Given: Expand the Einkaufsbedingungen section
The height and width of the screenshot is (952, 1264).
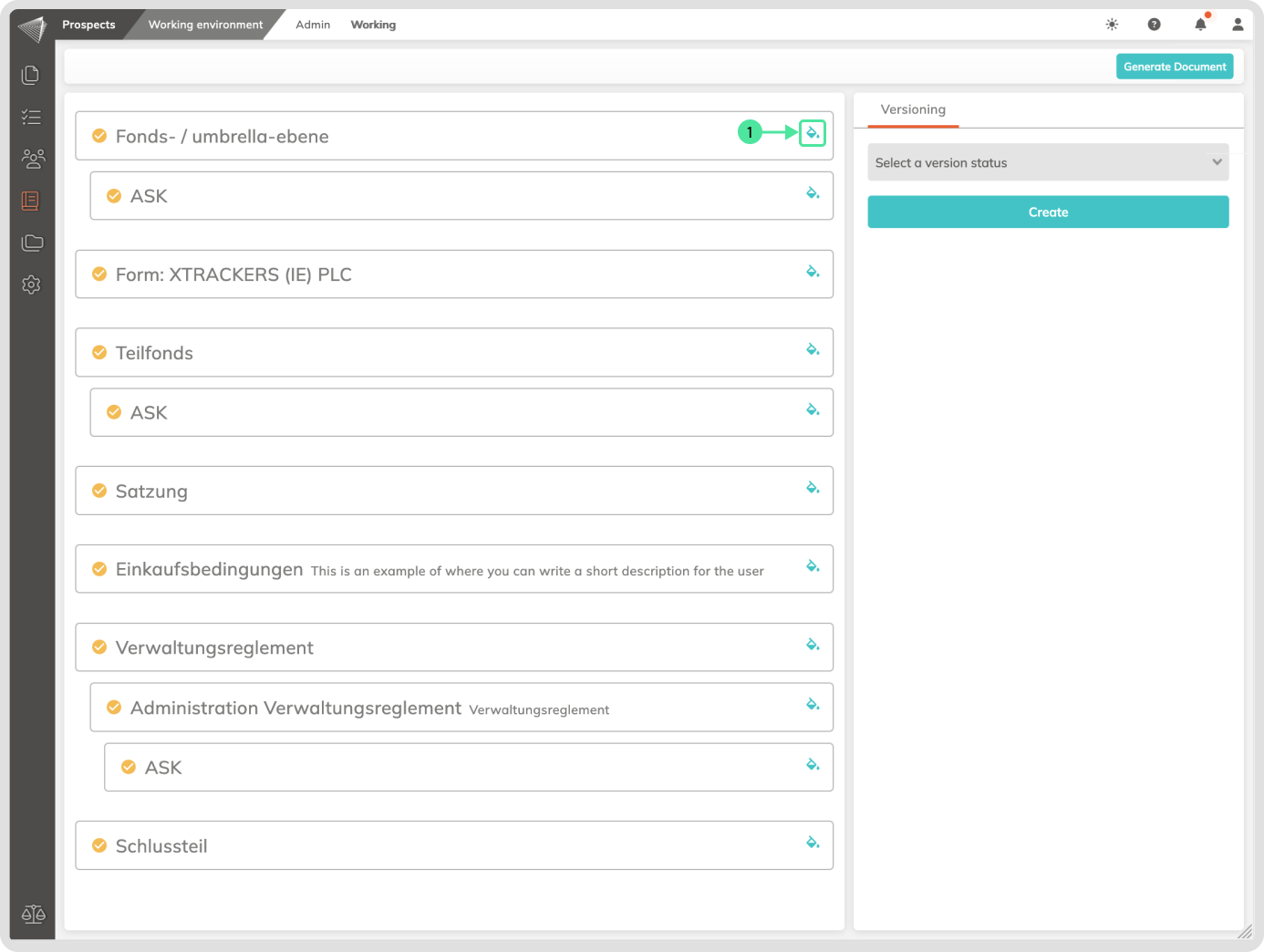Looking at the screenshot, I should [x=209, y=569].
